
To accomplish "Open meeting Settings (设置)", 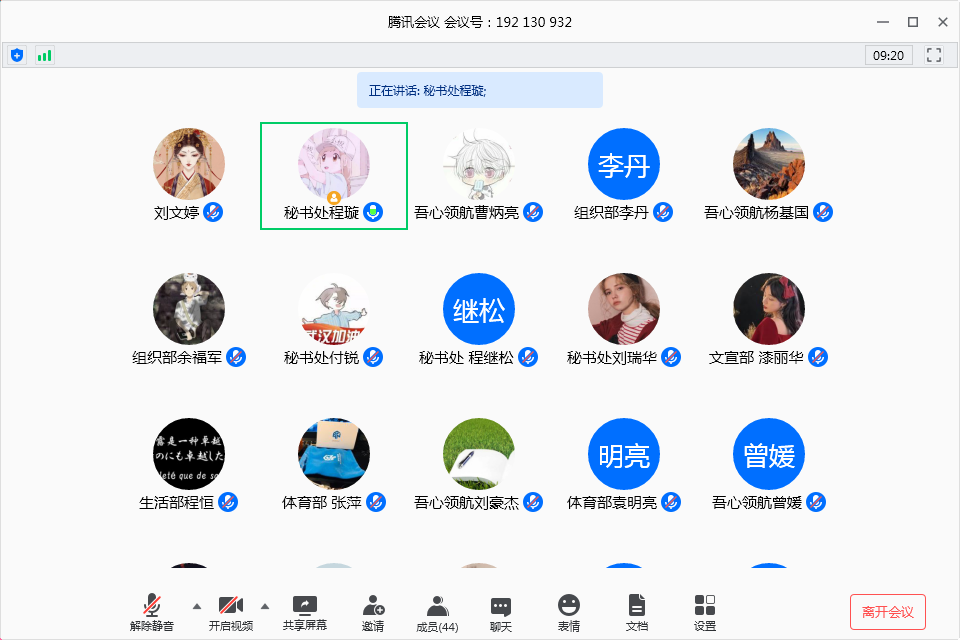I will [x=704, y=612].
